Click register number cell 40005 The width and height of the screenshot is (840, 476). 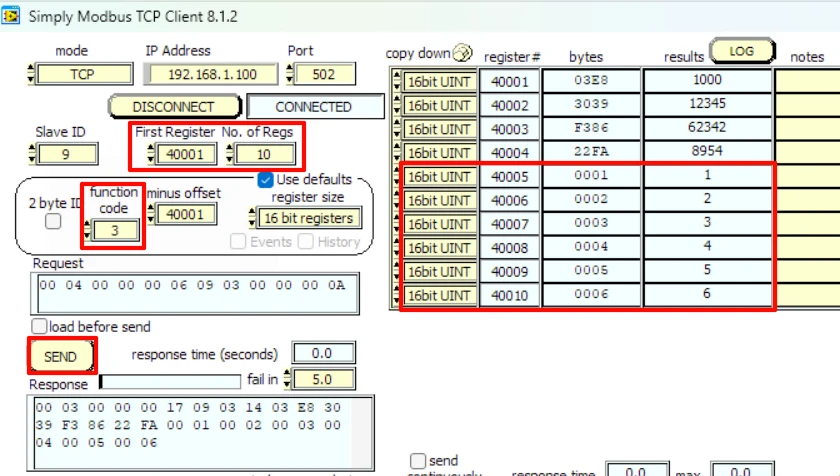click(x=509, y=177)
